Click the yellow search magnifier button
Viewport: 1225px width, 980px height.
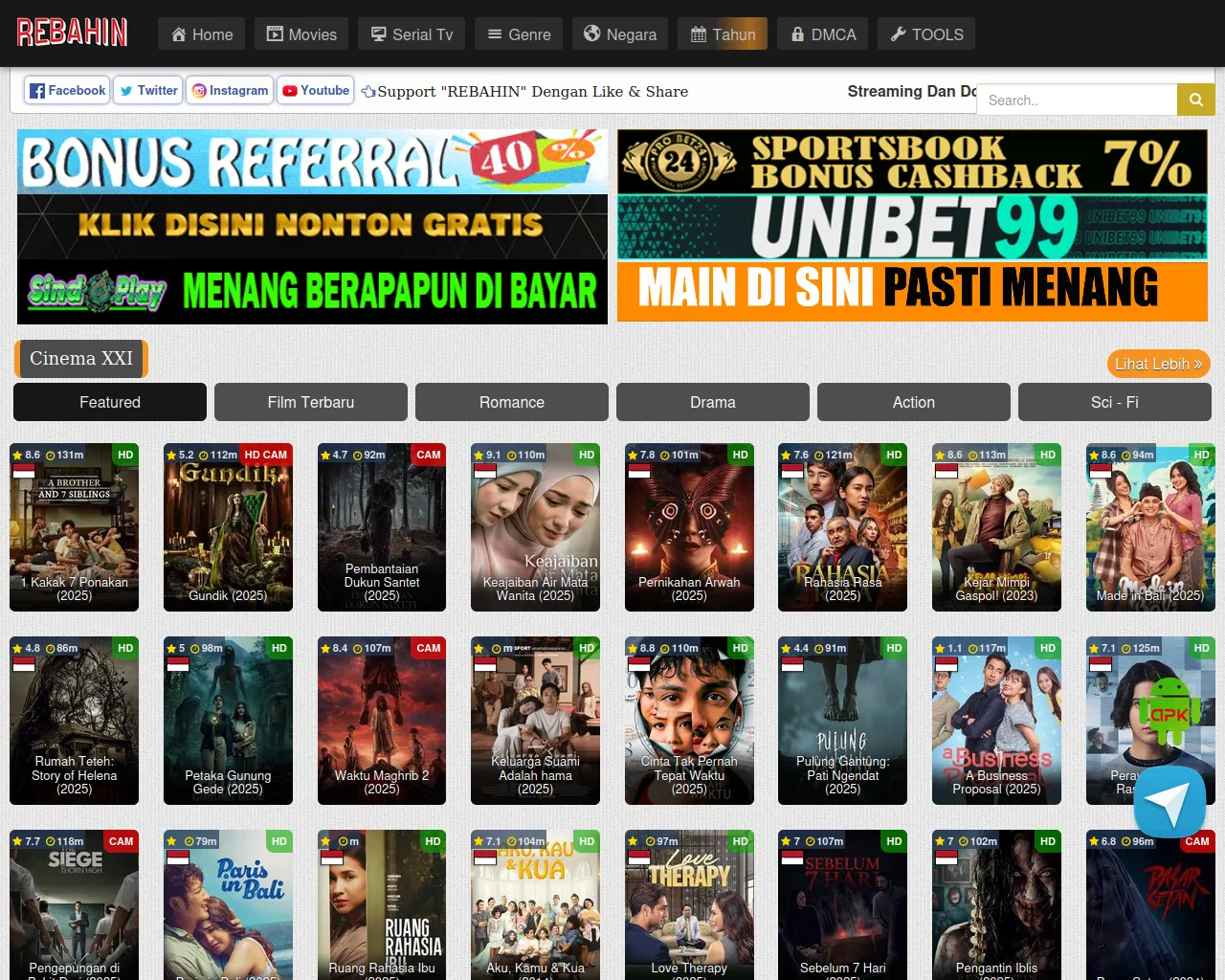(x=1196, y=100)
